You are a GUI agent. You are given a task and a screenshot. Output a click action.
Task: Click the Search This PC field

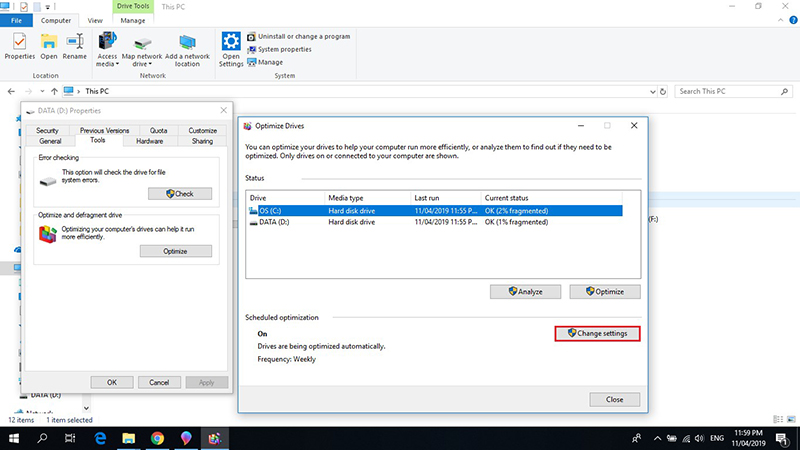pyautogui.click(x=733, y=91)
